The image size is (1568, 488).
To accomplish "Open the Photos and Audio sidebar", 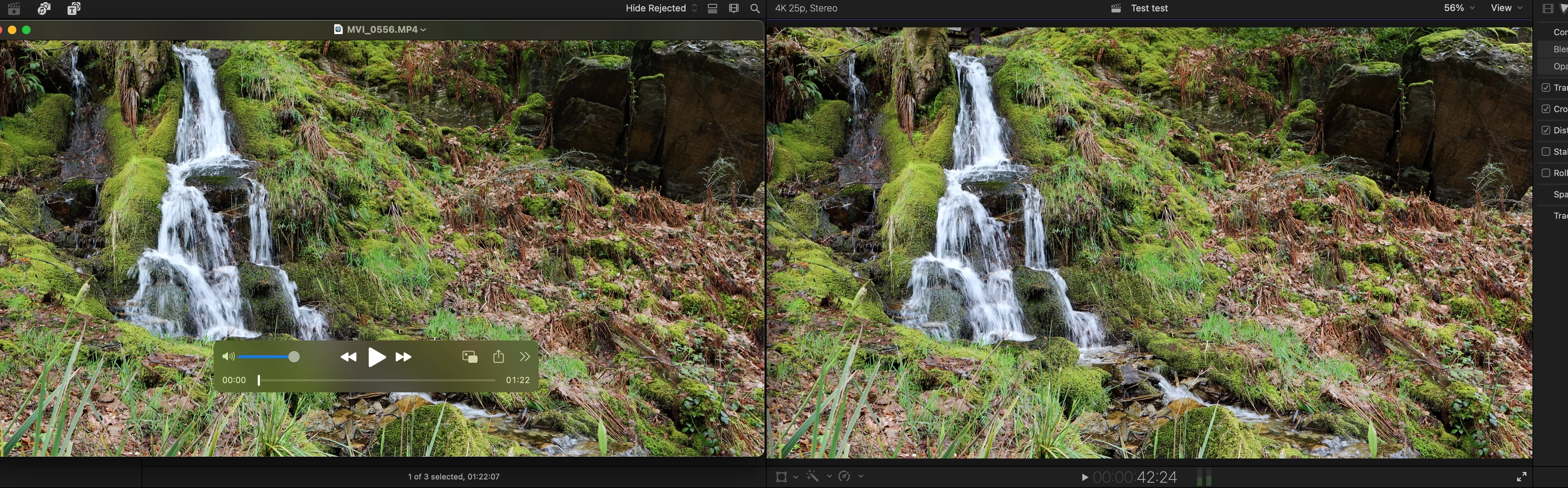I will (44, 9).
